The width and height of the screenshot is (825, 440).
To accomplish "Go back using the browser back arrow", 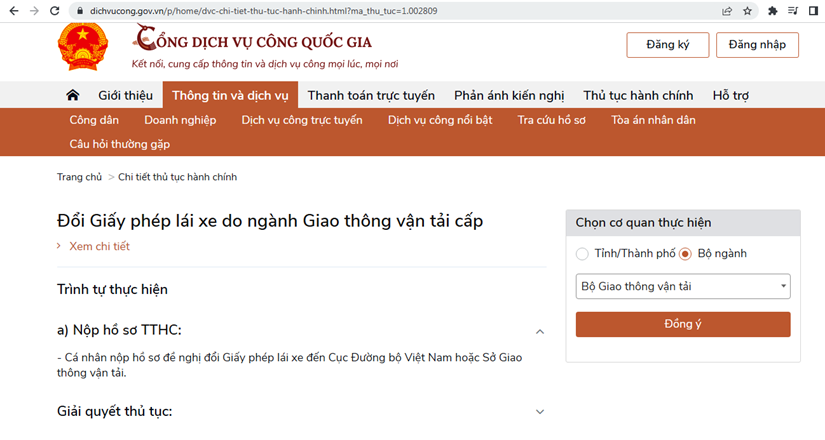I will coord(12,11).
